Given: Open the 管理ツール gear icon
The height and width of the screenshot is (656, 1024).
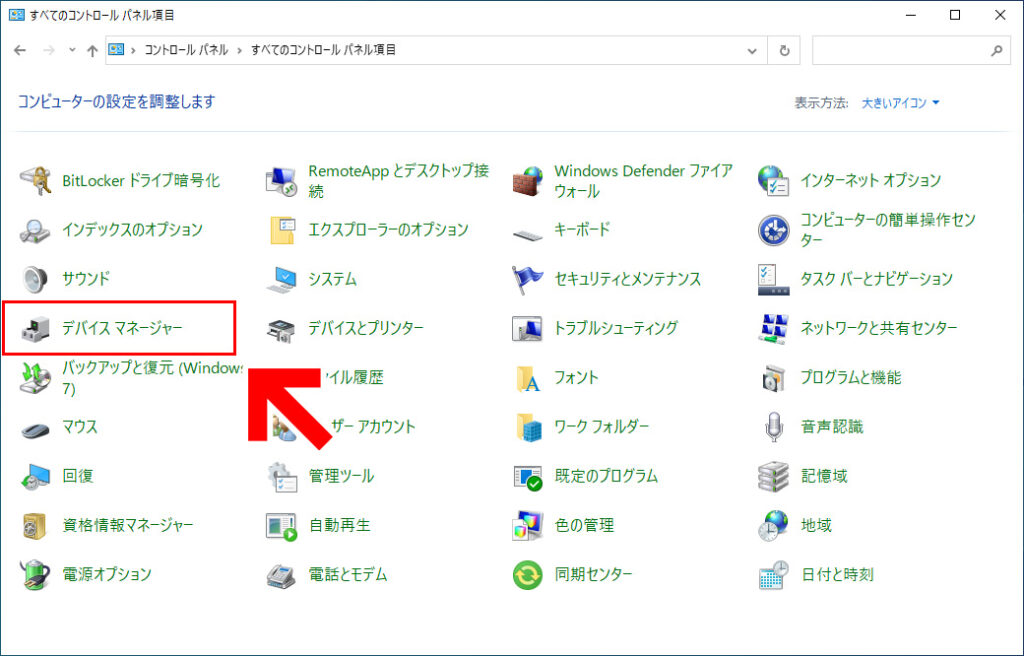Looking at the screenshot, I should pyautogui.click(x=281, y=477).
